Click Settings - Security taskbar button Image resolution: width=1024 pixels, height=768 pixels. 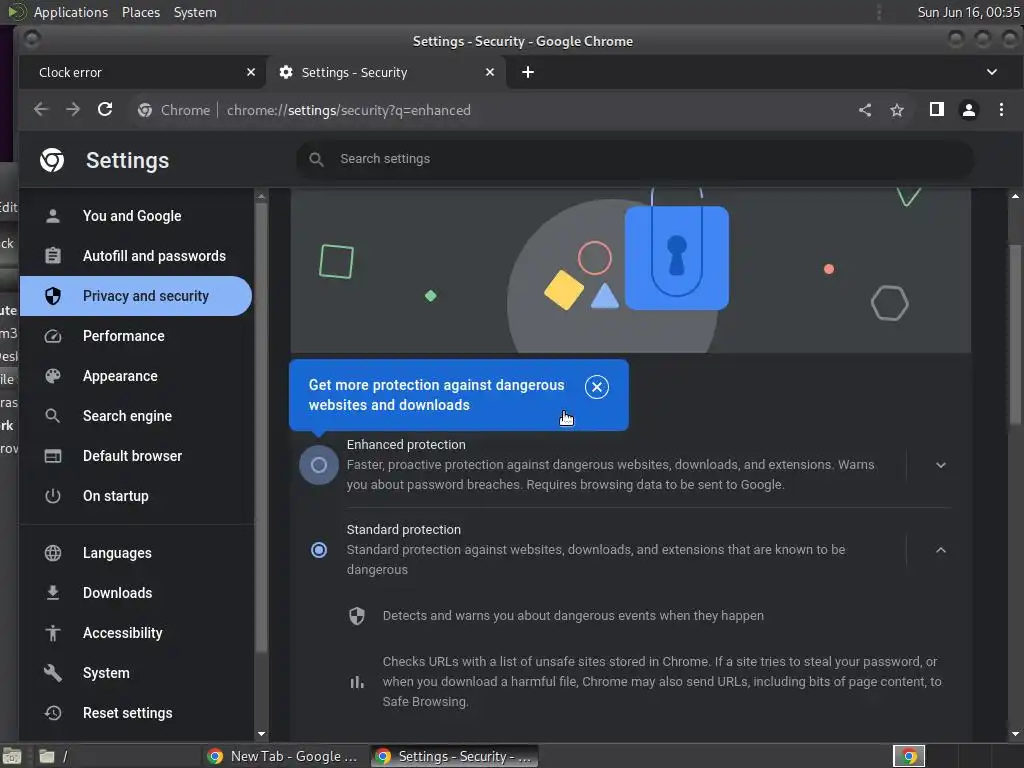point(455,756)
